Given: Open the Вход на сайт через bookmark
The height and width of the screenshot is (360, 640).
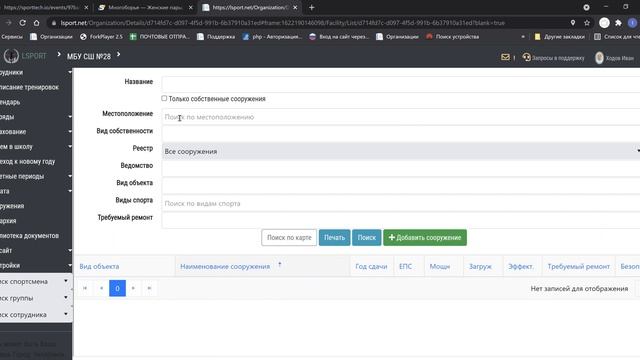Looking at the screenshot, I should pos(339,37).
